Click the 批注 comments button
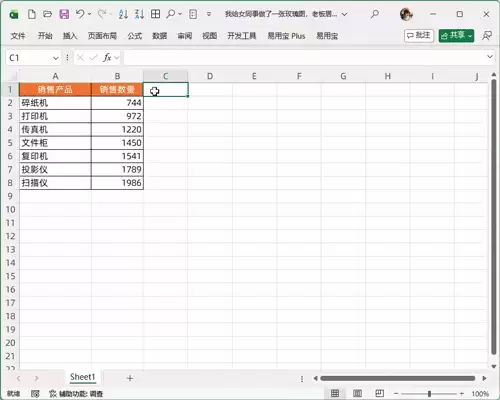Screen dimensions: 500x400 pyautogui.click(x=419, y=36)
